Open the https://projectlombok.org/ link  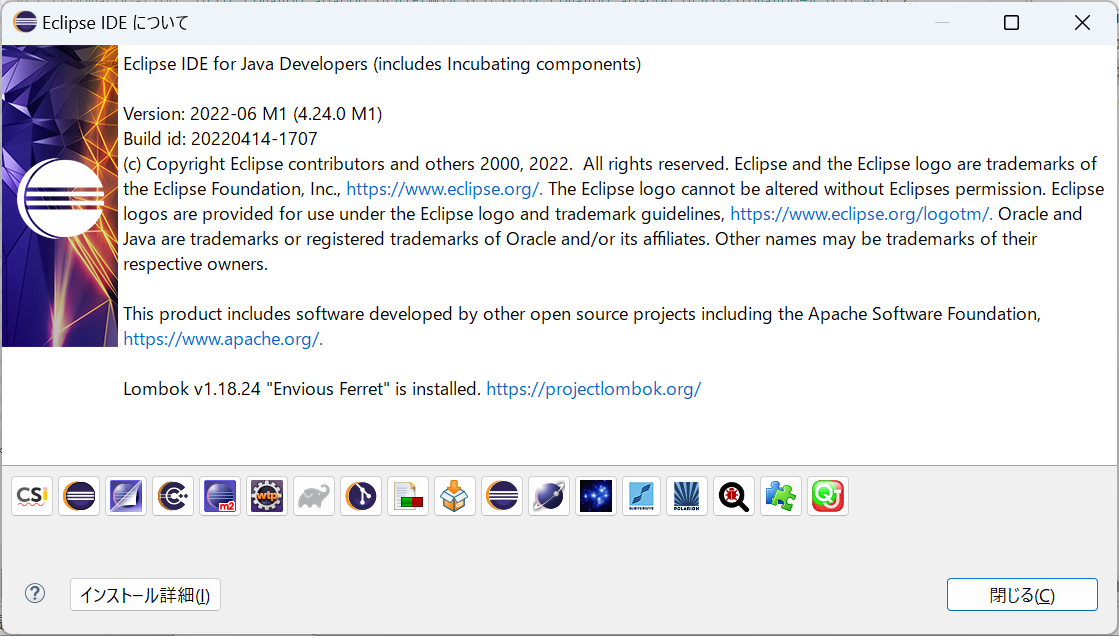pyautogui.click(x=593, y=388)
